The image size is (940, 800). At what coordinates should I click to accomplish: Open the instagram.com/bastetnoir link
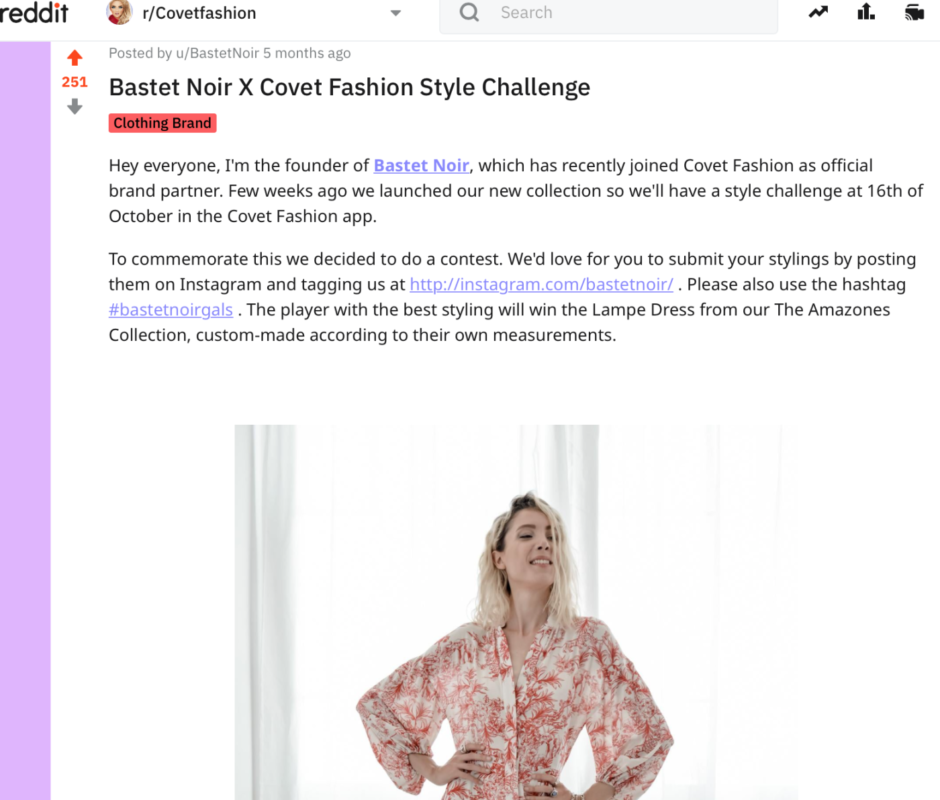pos(541,284)
